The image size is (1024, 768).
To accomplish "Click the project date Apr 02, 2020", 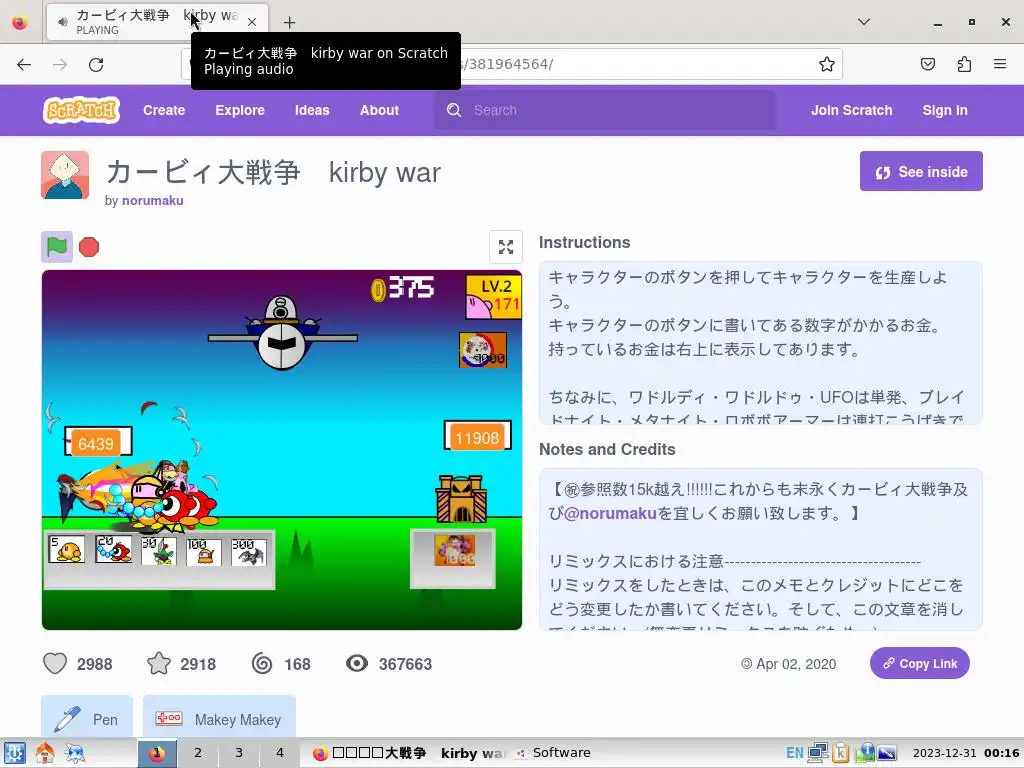I will click(x=796, y=664).
